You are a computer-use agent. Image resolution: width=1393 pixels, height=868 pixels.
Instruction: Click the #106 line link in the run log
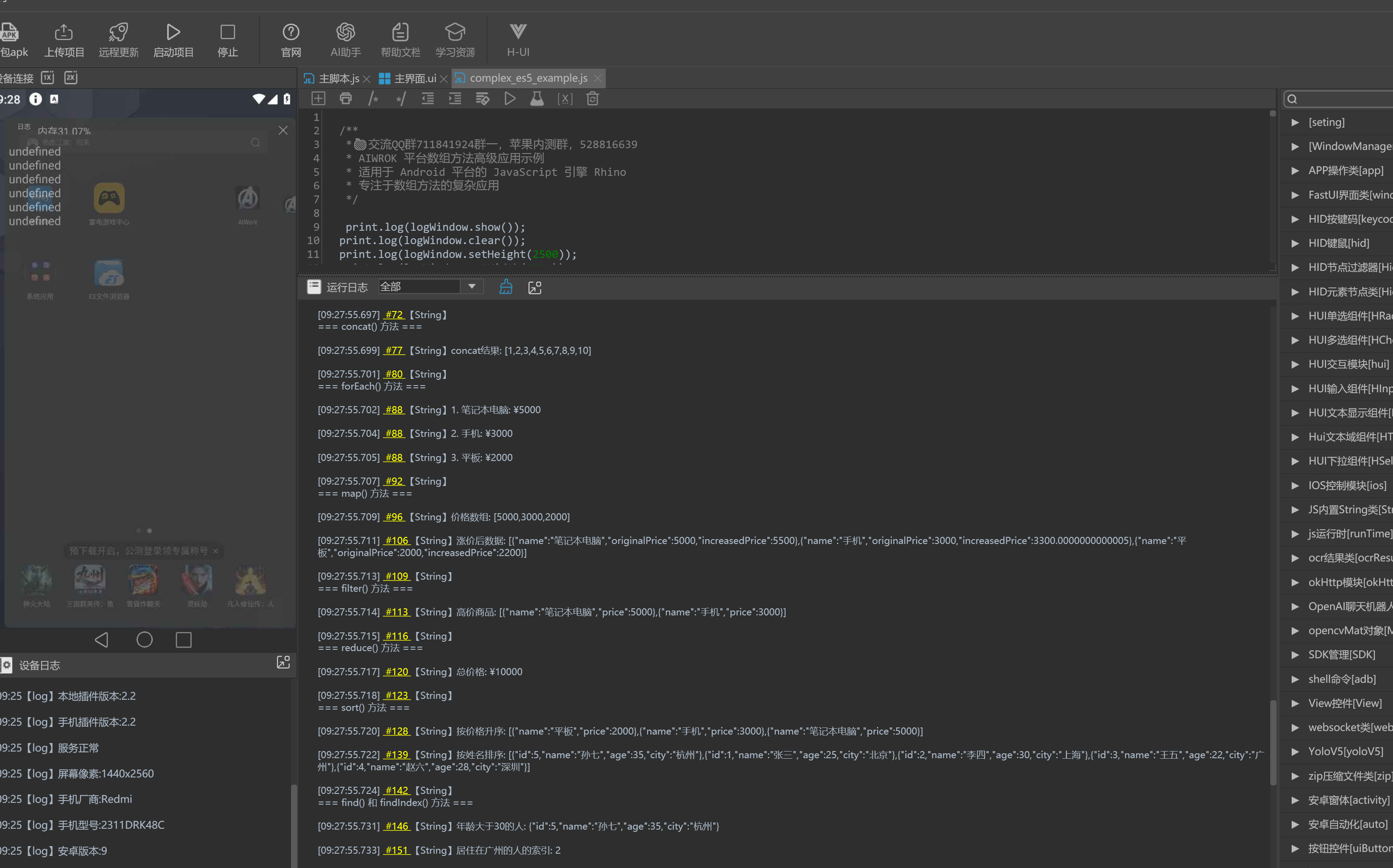396,540
